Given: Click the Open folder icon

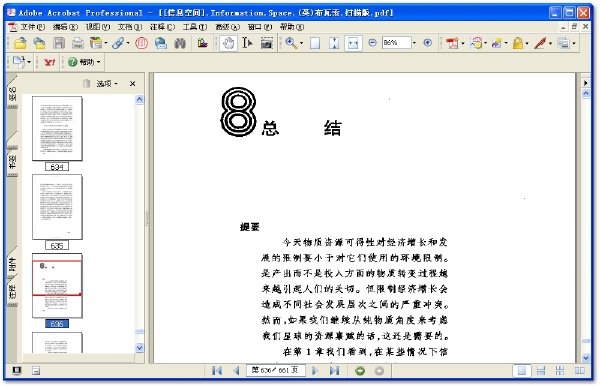Looking at the screenshot, I should pyautogui.click(x=20, y=43).
